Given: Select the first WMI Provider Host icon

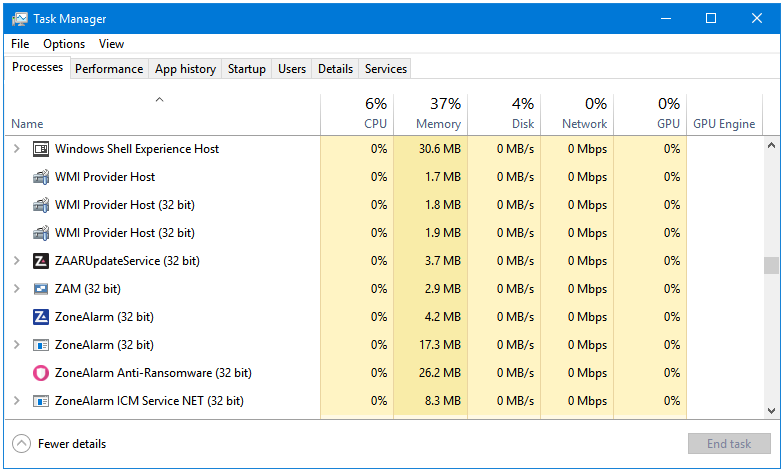Looking at the screenshot, I should pos(40,176).
